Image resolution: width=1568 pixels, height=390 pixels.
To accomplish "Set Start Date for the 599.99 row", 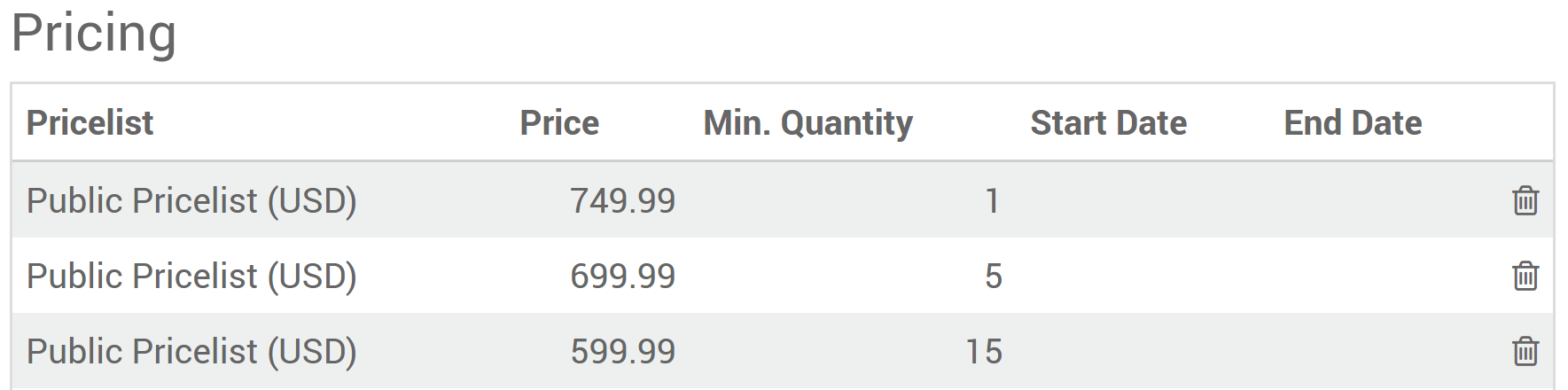I will point(1108,351).
